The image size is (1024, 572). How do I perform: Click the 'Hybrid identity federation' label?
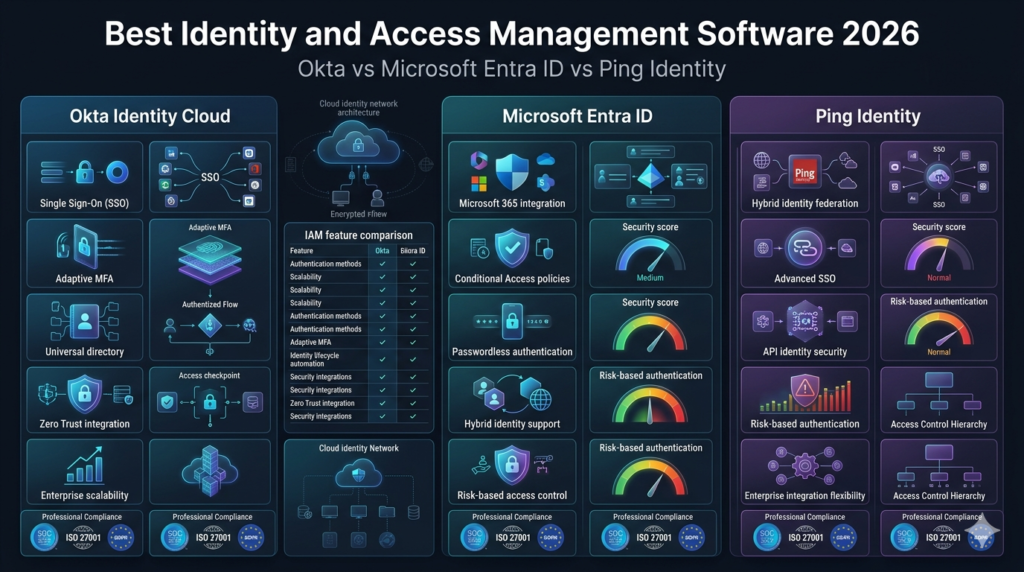(x=805, y=203)
